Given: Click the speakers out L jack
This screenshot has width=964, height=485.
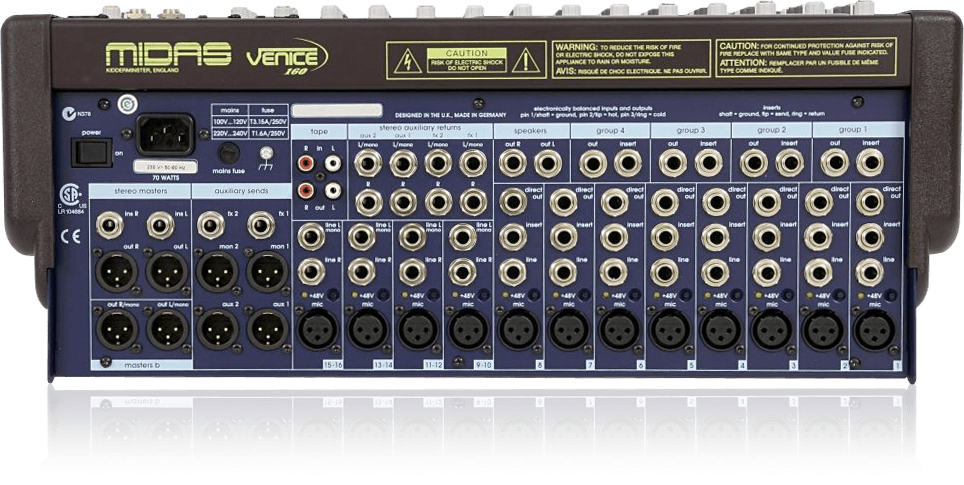Looking at the screenshot, I should [548, 163].
